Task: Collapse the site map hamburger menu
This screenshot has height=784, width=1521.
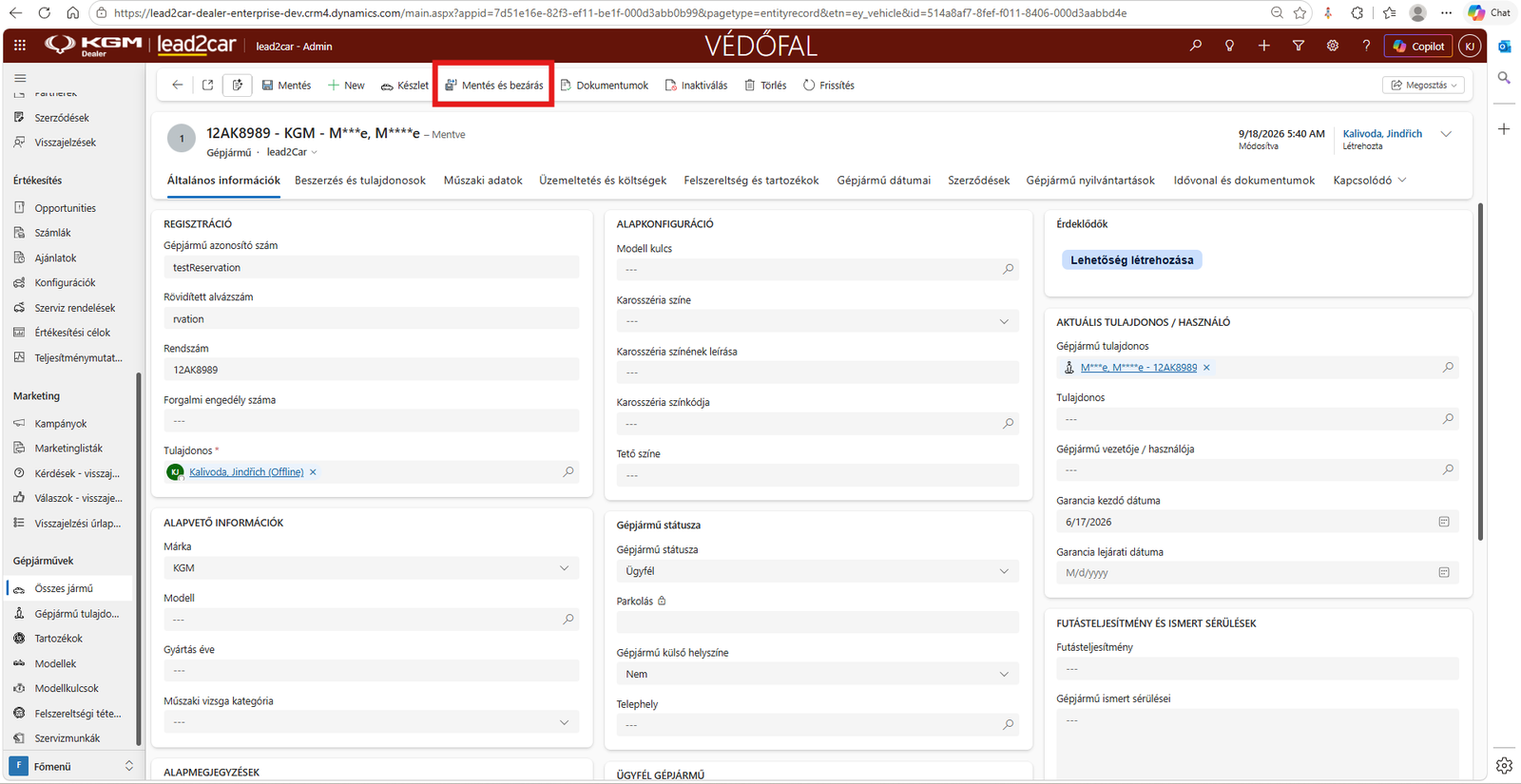Action: (x=20, y=78)
